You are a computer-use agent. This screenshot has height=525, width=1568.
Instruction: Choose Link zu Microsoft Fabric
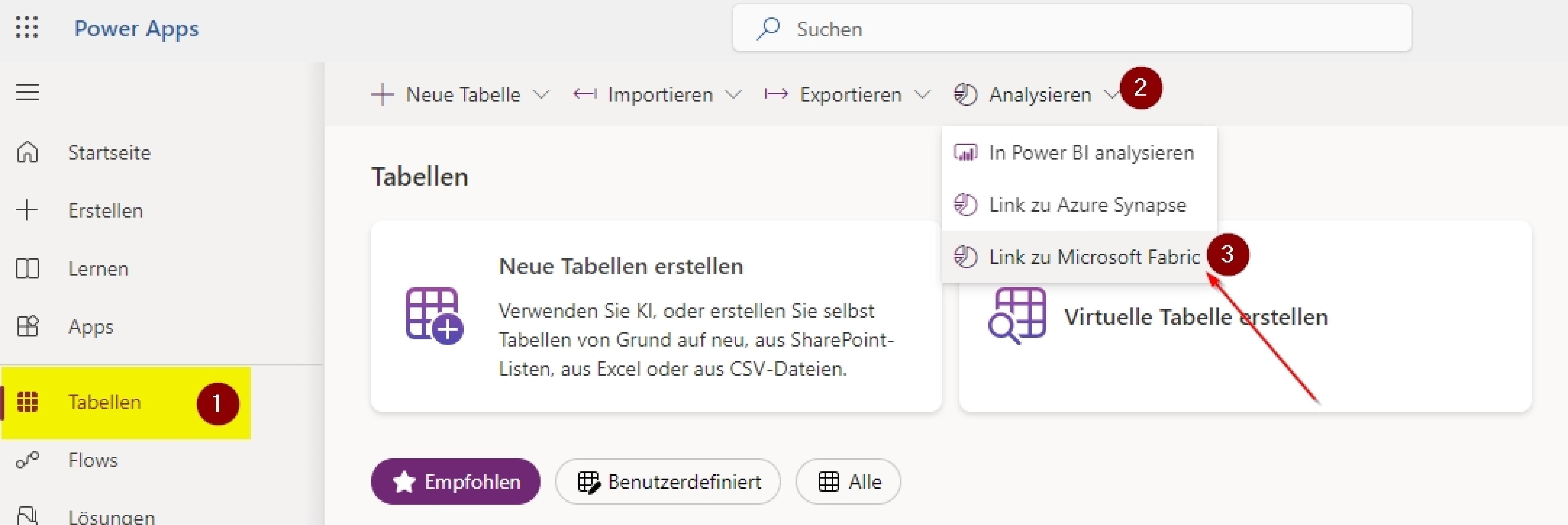1079,256
